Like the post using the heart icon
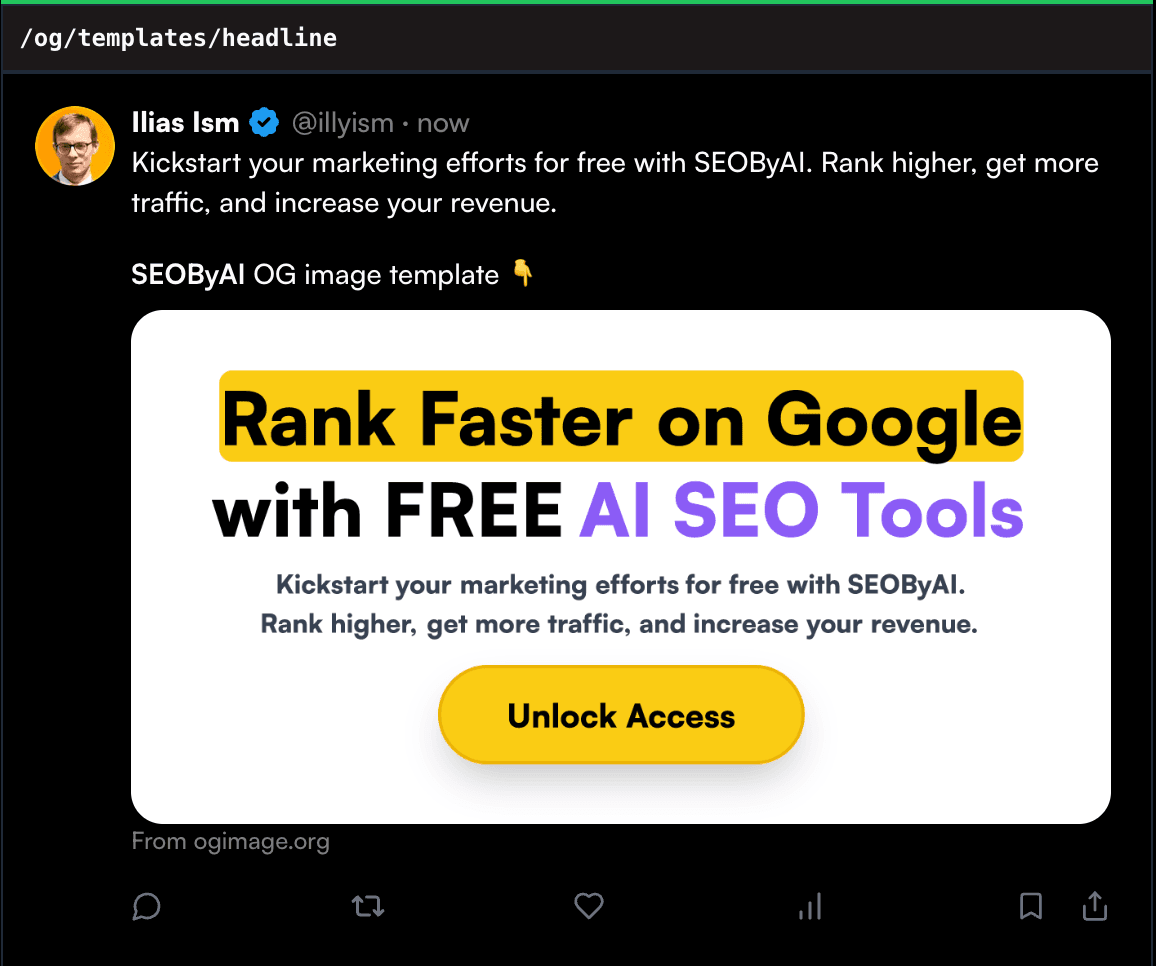This screenshot has height=966, width=1156. point(588,906)
